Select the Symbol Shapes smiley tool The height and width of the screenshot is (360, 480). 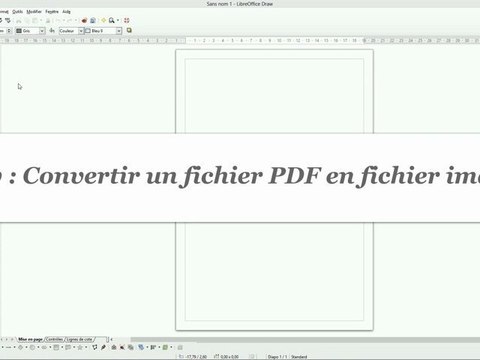pyautogui.click(x=32, y=347)
